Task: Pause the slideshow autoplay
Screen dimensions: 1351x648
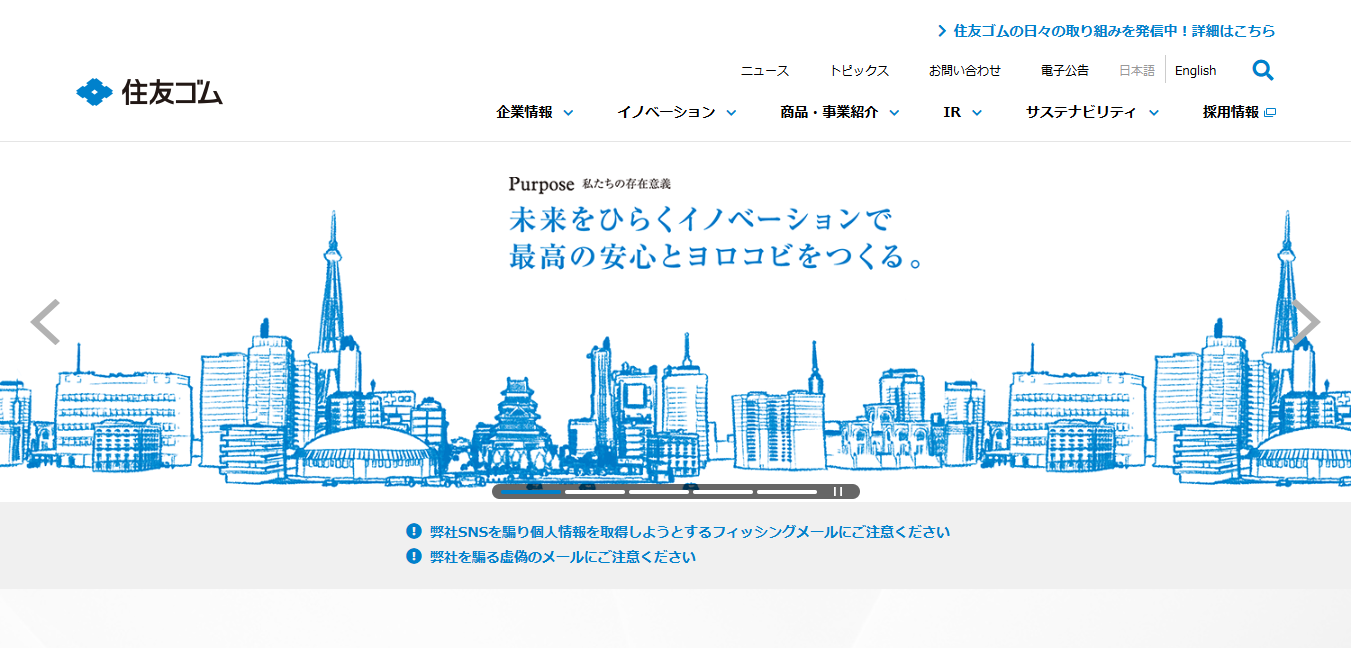Action: (x=838, y=491)
